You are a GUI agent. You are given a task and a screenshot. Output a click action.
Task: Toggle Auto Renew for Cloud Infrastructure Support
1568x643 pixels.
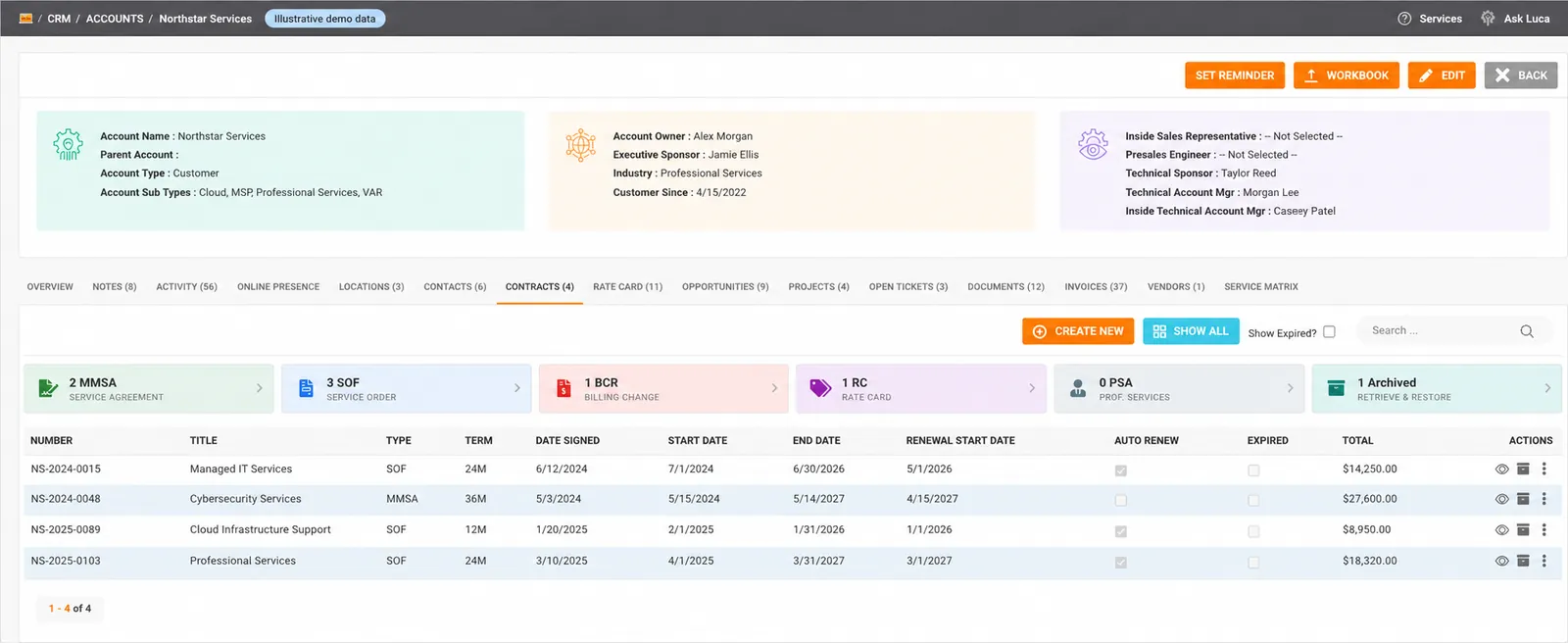tap(1121, 531)
